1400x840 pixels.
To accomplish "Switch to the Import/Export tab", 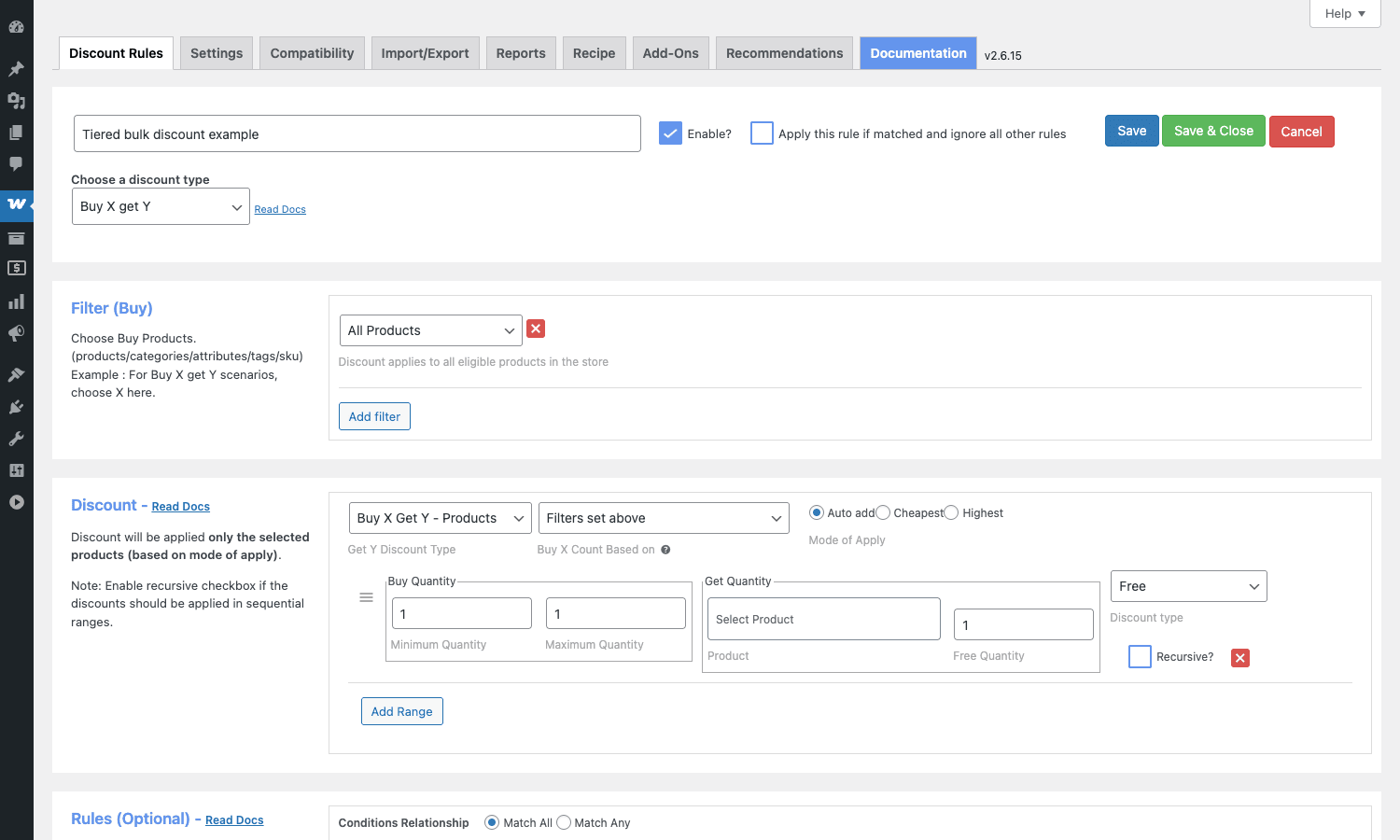I will 425,53.
